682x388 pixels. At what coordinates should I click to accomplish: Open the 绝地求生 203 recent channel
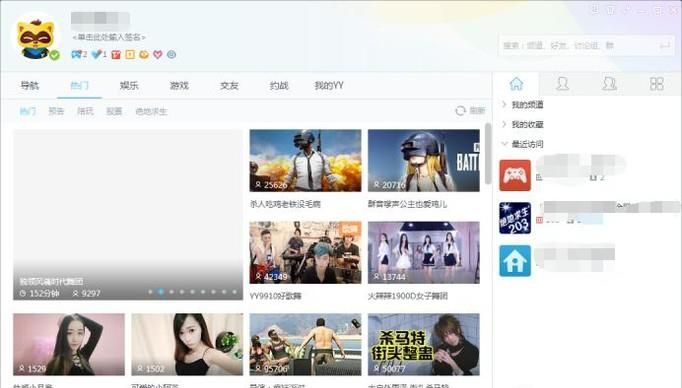coord(515,218)
